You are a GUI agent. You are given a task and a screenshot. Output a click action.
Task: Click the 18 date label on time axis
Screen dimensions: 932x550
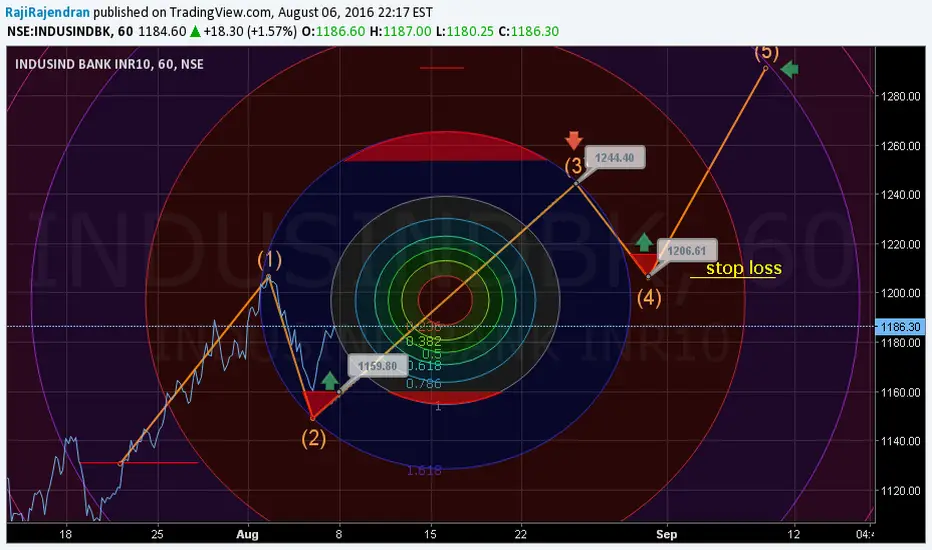pyautogui.click(x=65, y=534)
